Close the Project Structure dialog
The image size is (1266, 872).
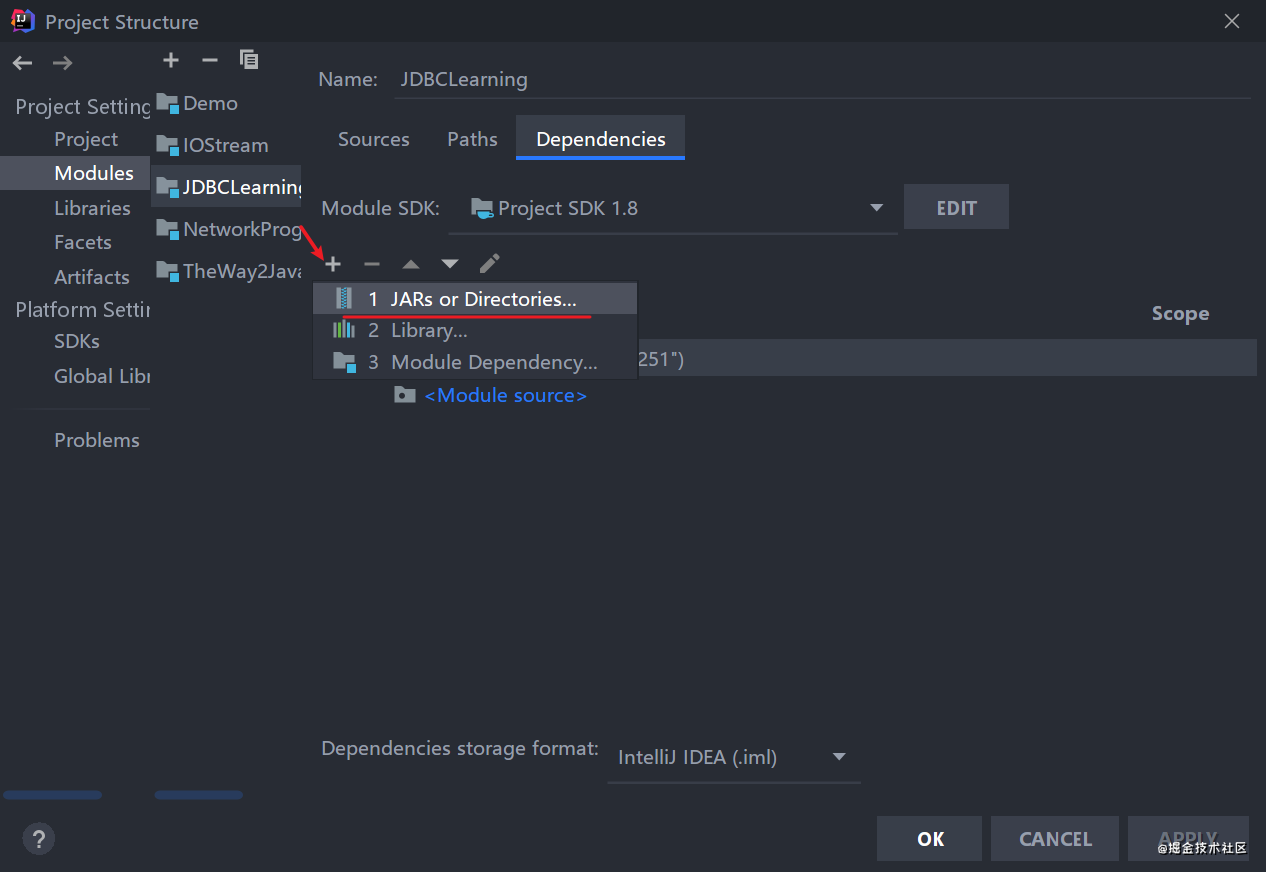tap(1232, 21)
